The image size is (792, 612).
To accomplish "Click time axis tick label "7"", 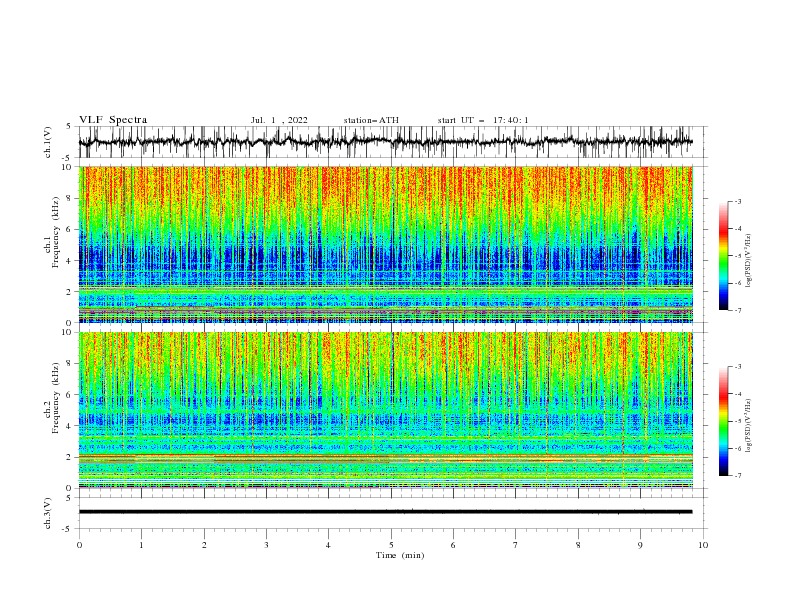I will click(x=516, y=545).
